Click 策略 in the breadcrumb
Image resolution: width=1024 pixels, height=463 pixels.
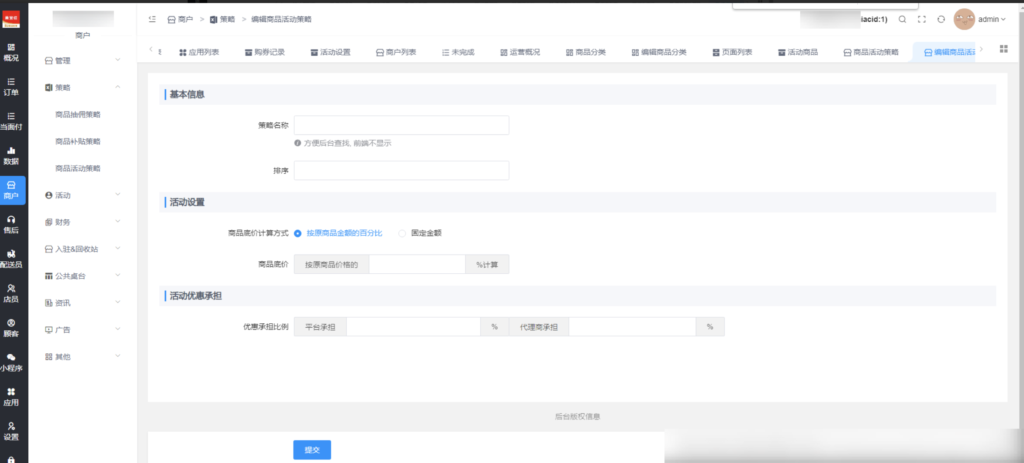pyautogui.click(x=222, y=20)
